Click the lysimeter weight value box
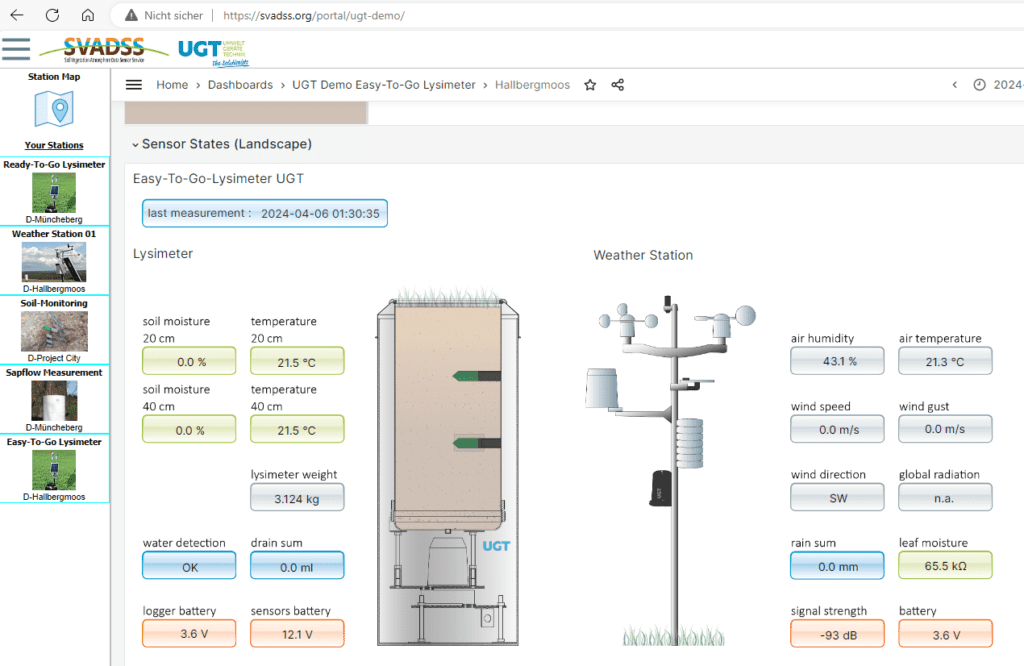Image resolution: width=1024 pixels, height=666 pixels. (297, 497)
